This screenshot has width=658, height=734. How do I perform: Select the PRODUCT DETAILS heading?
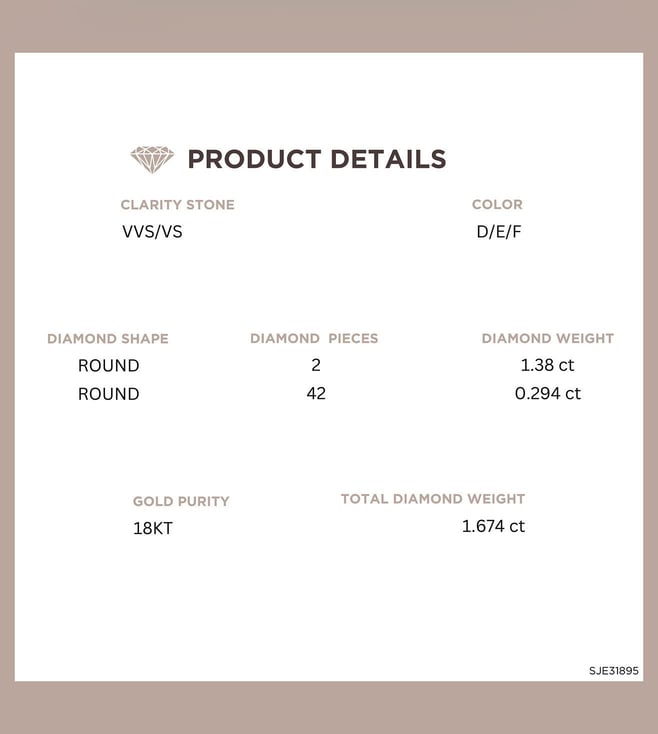(x=317, y=159)
